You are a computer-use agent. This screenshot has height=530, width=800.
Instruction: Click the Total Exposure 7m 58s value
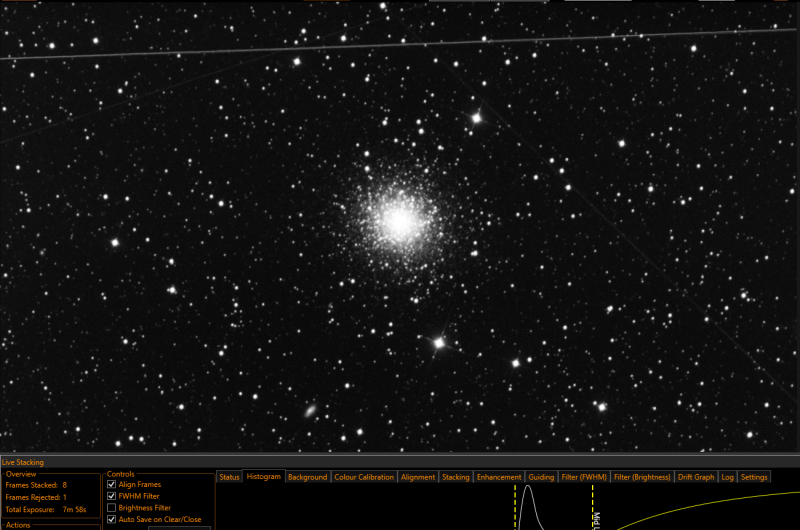(74, 510)
